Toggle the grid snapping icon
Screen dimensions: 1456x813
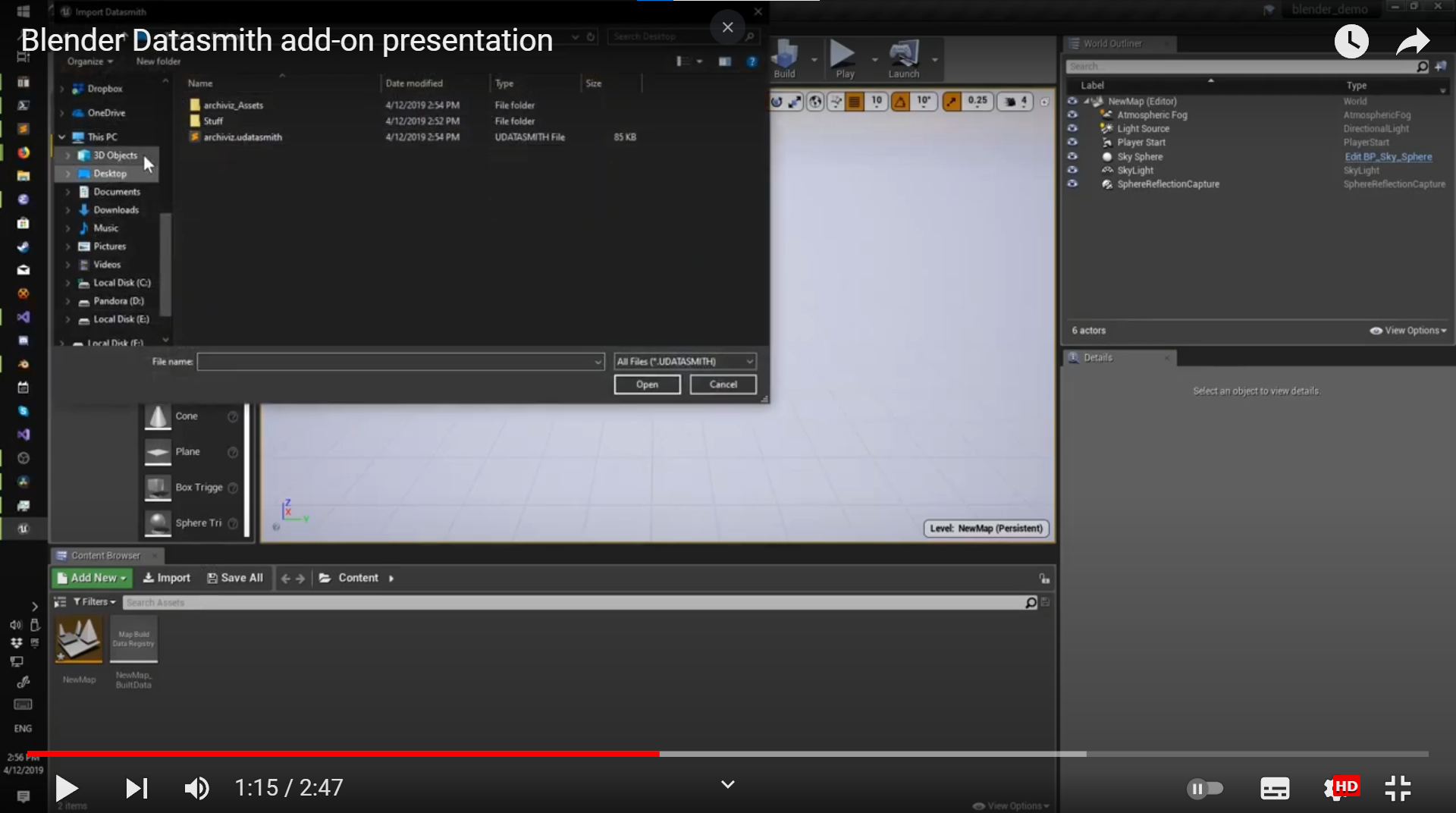tap(855, 101)
